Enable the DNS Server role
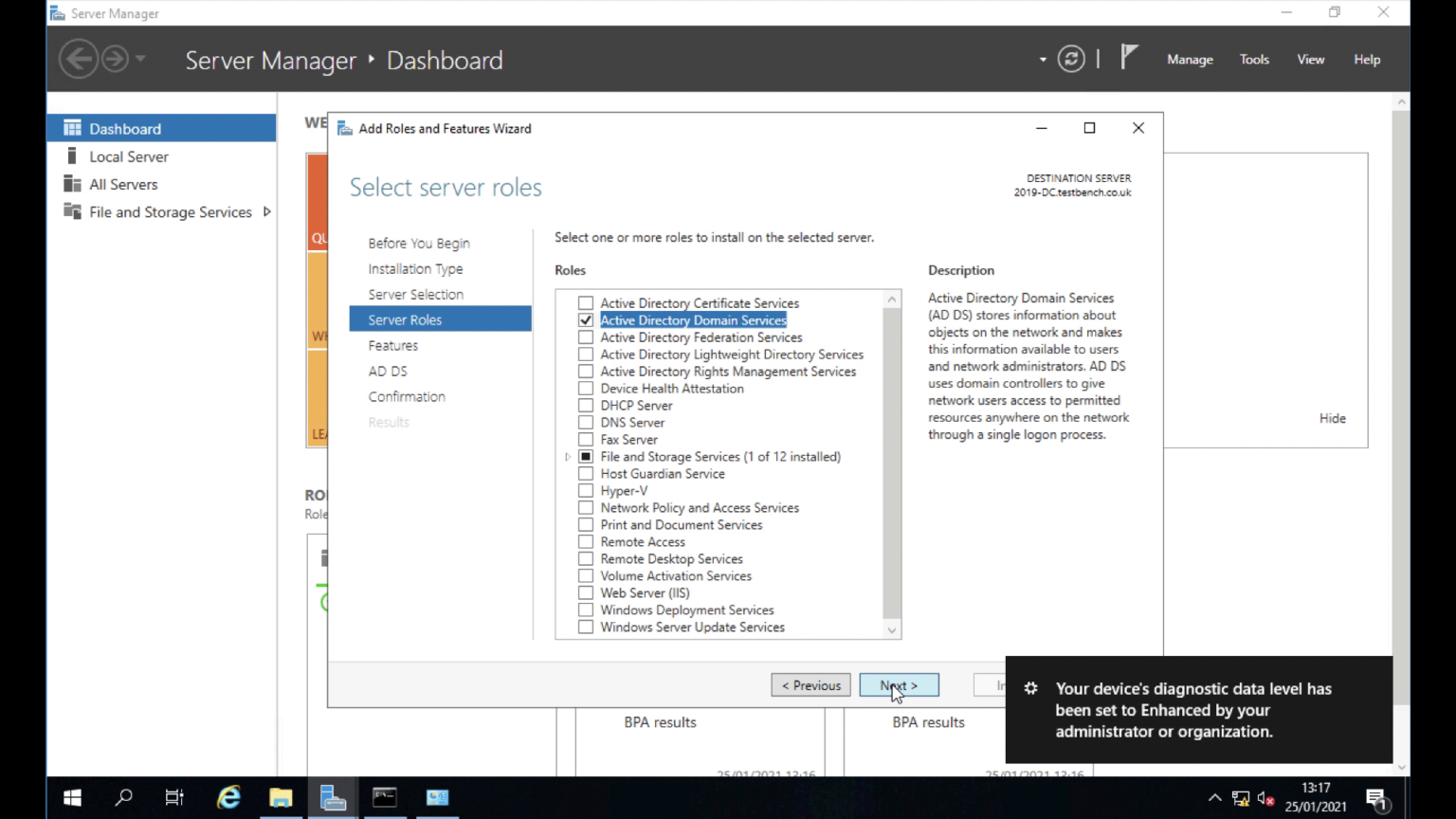 (x=586, y=422)
